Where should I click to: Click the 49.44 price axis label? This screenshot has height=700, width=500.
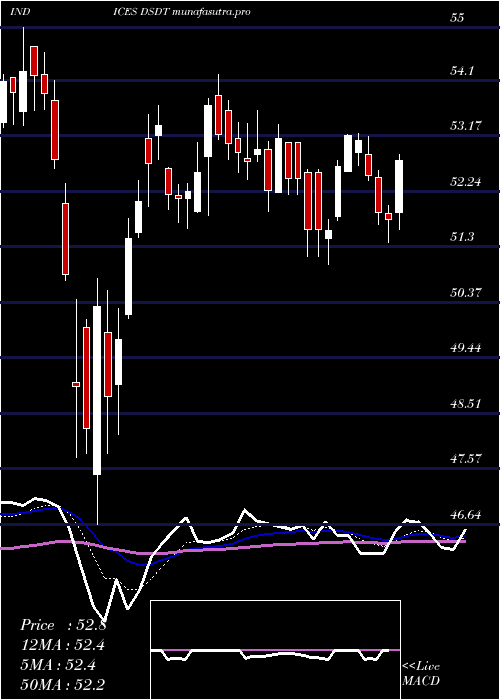[466, 347]
